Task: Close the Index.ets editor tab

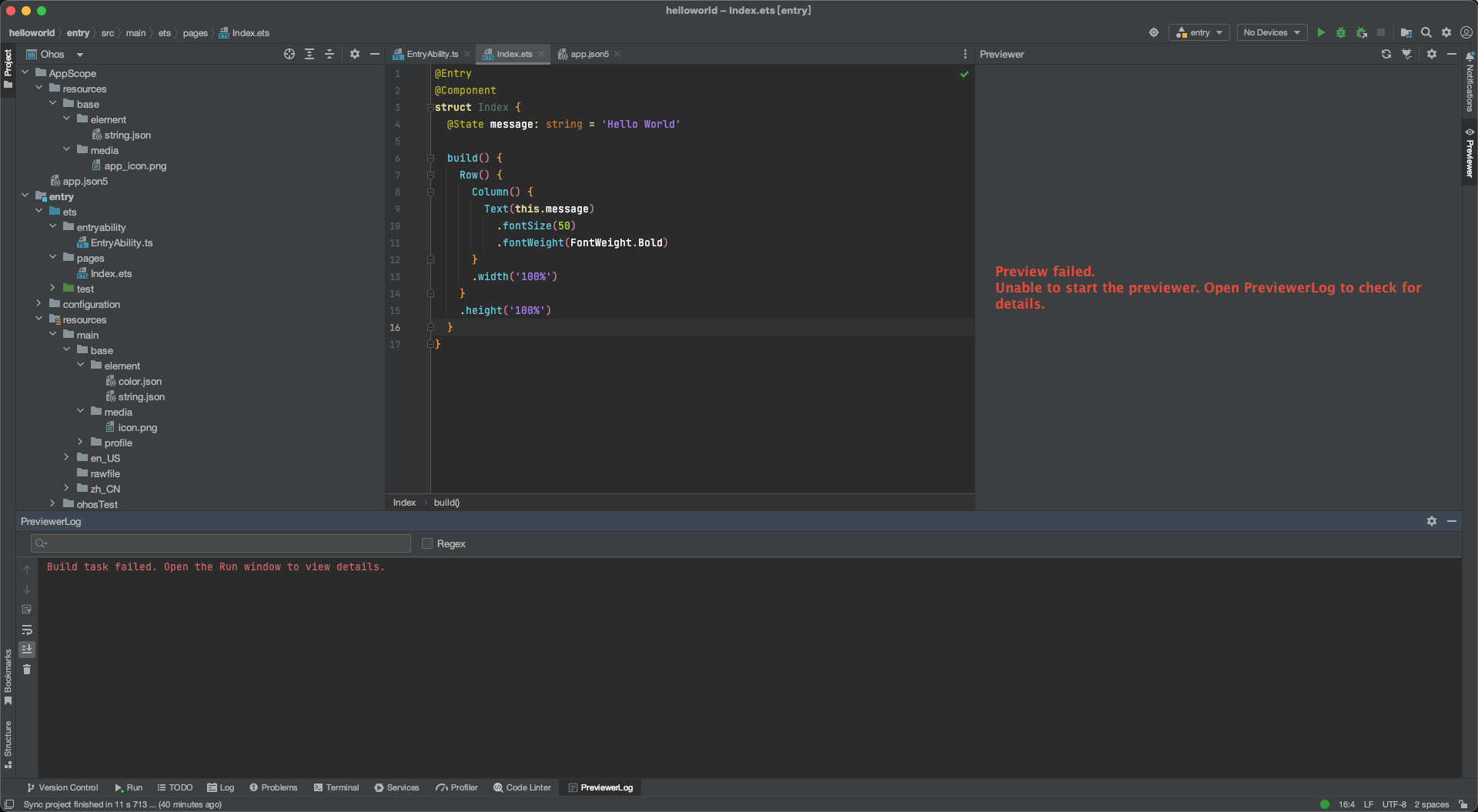Action: tap(541, 54)
